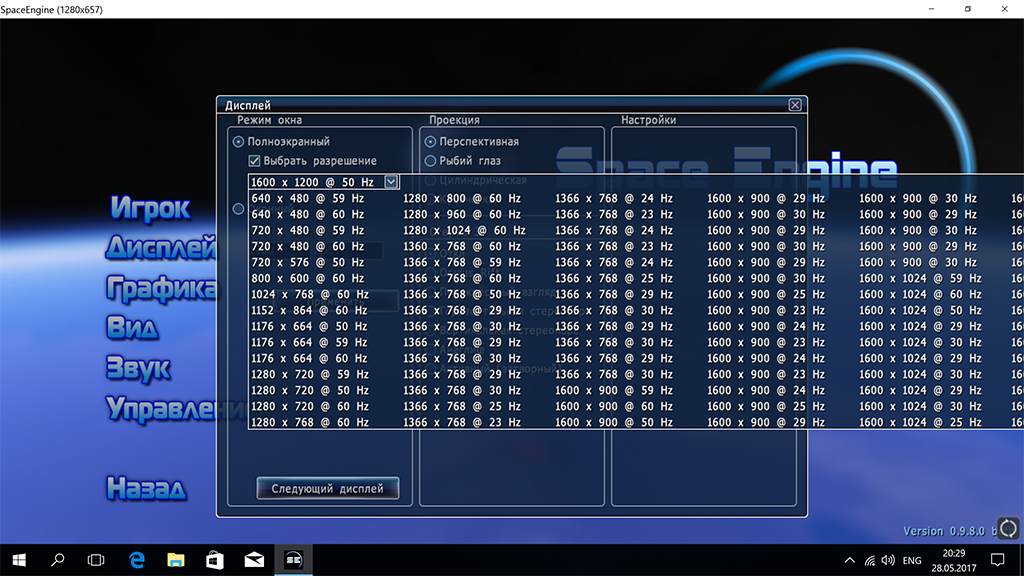Go back with the Назад menu item
Viewport: 1024px width, 576px height.
[x=146, y=488]
